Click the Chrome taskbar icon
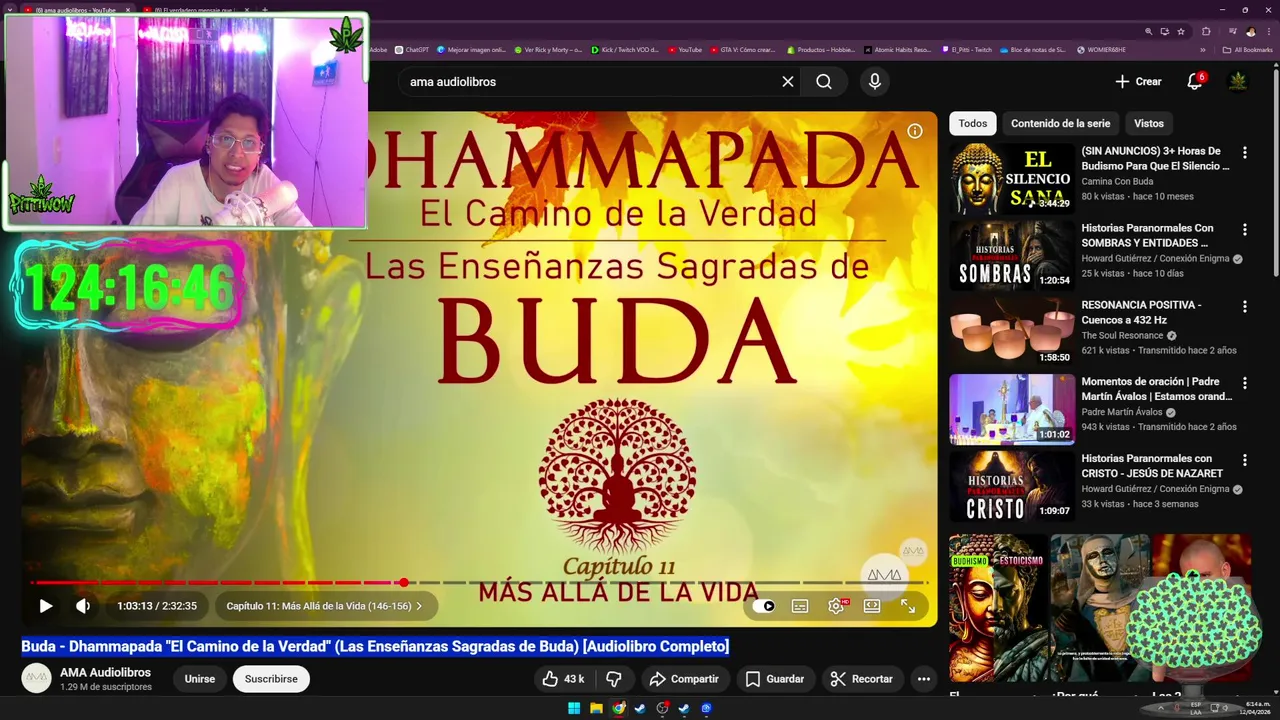Viewport: 1280px width, 720px height. point(618,709)
